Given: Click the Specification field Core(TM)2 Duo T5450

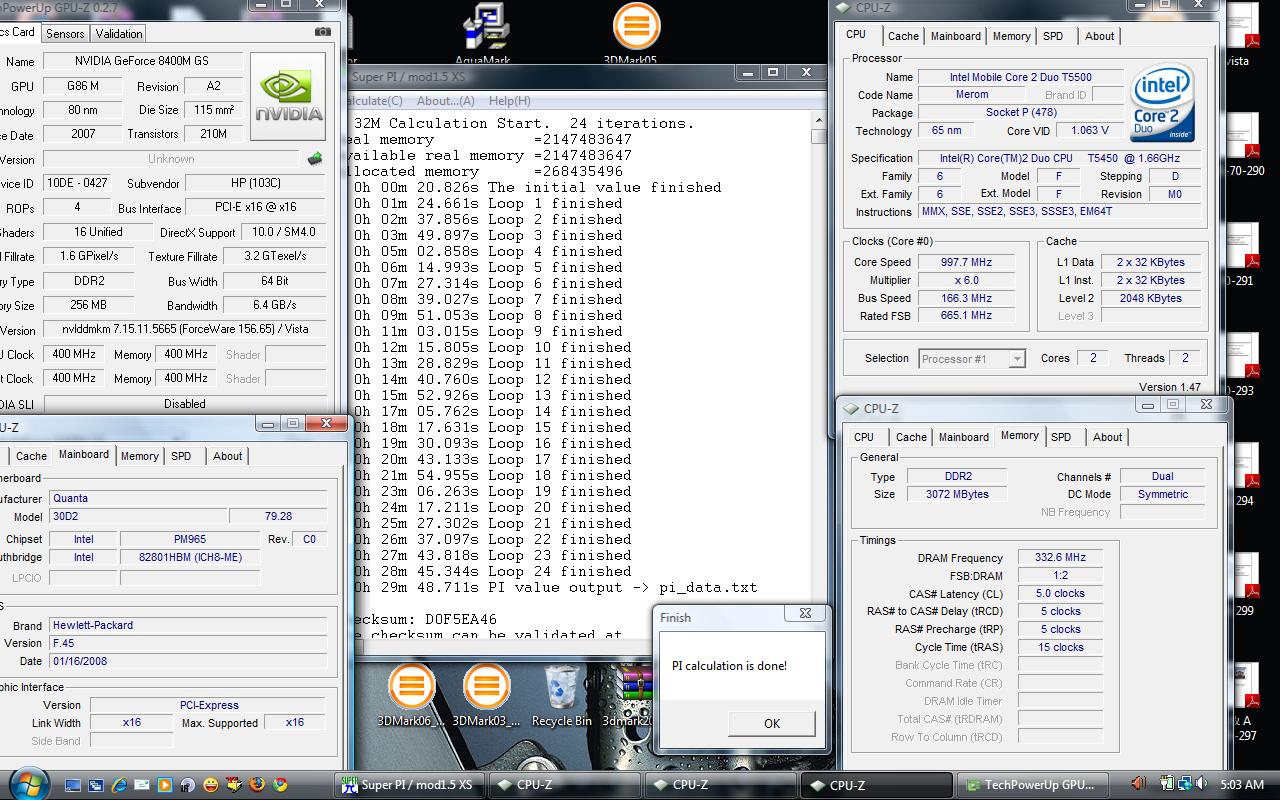Looking at the screenshot, I should pyautogui.click(x=1062, y=159).
